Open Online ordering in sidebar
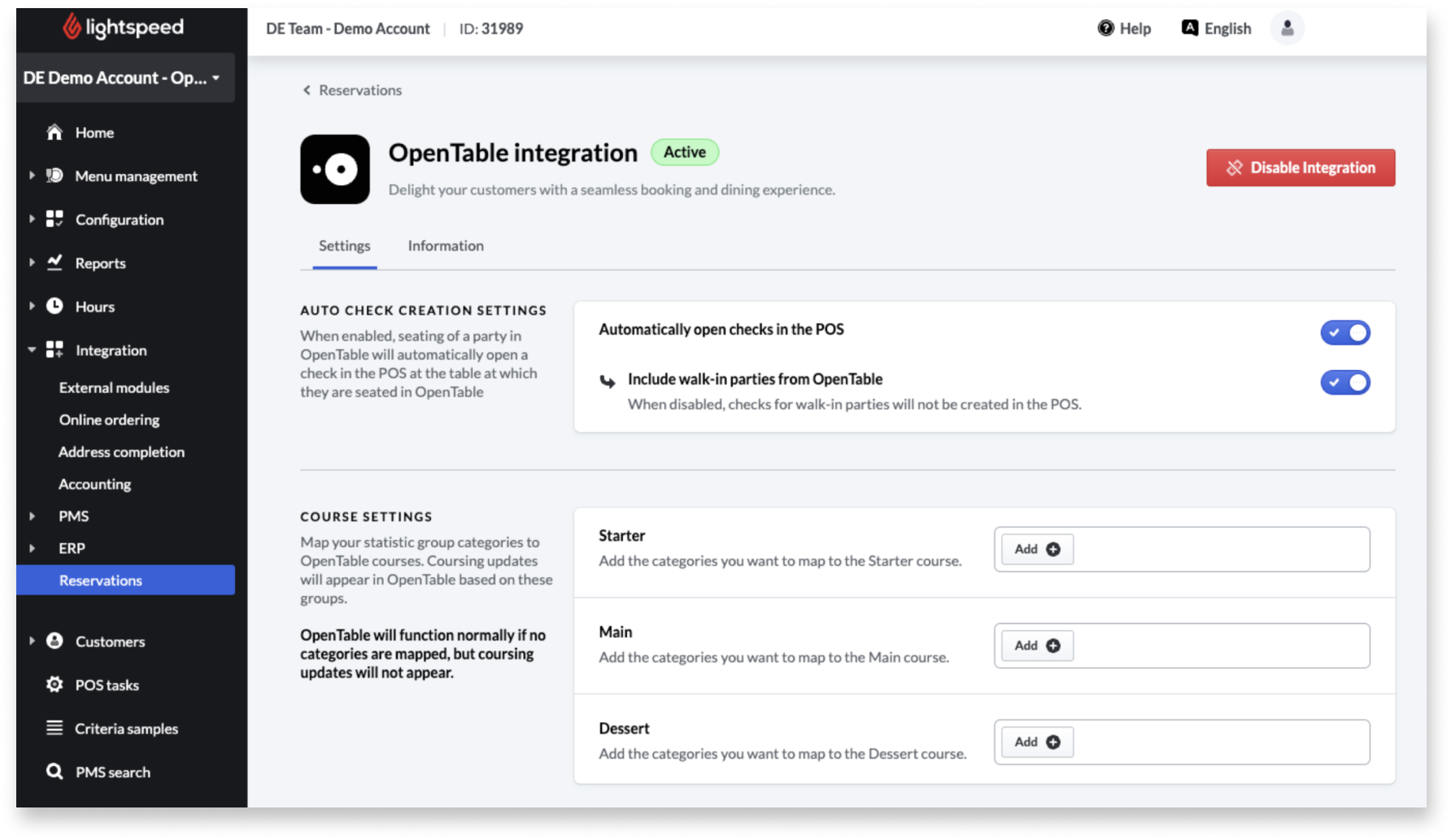Image resolution: width=1451 pixels, height=840 pixels. click(109, 420)
